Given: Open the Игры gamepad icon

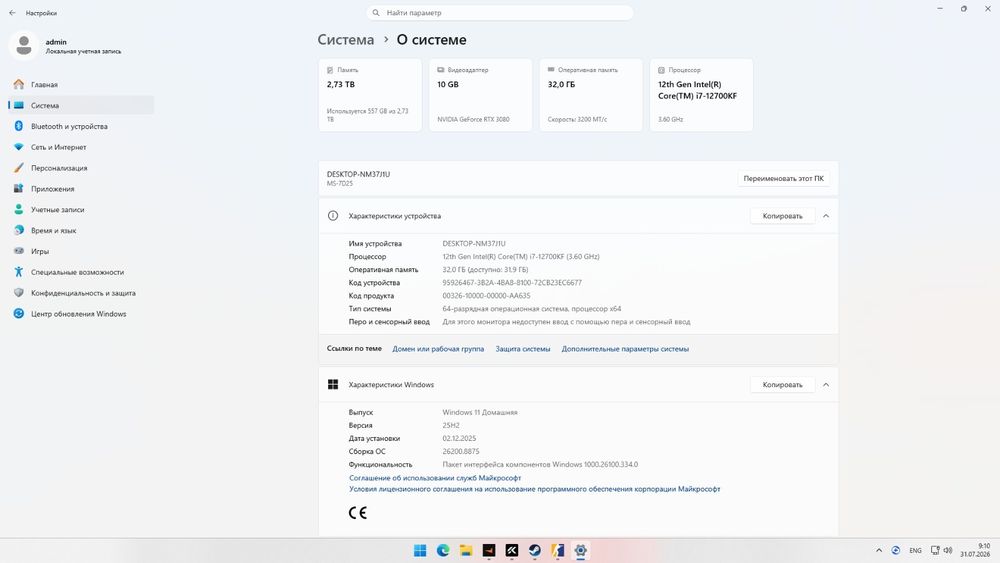Looking at the screenshot, I should click(18, 251).
